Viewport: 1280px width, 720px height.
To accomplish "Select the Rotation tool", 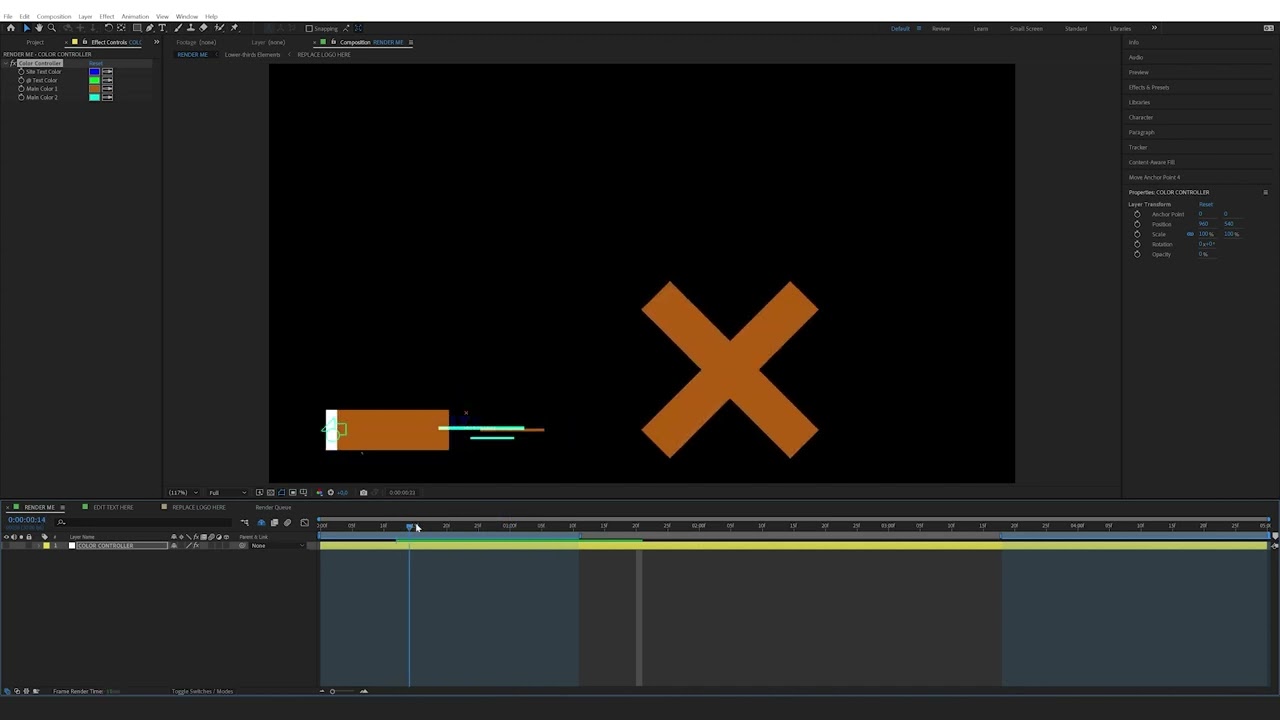I will pyautogui.click(x=109, y=28).
